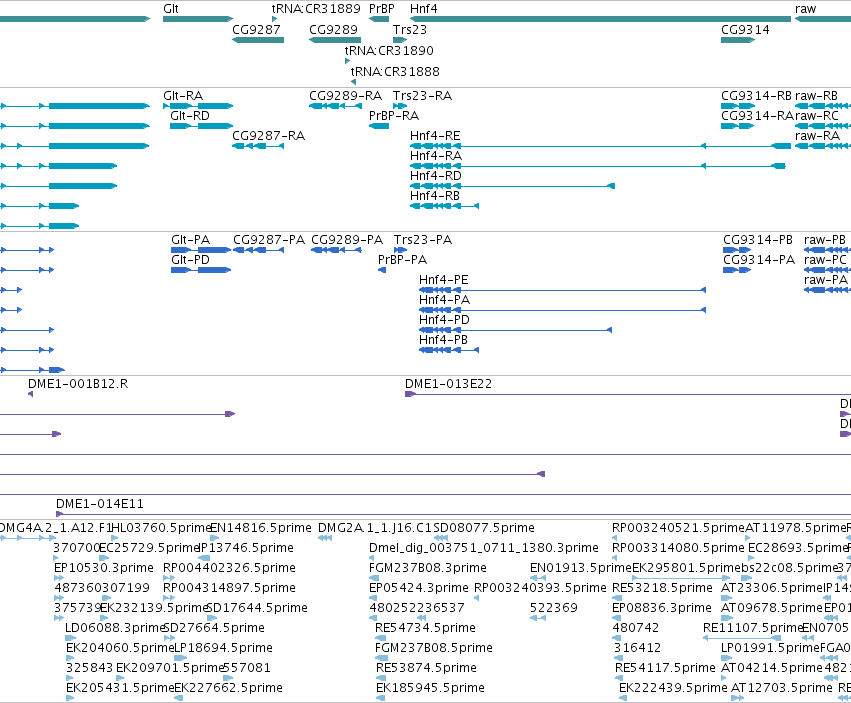Viewport: 851px width, 703px height.
Task: Click the CG9287-RA transcript label
Action: [x=269, y=136]
